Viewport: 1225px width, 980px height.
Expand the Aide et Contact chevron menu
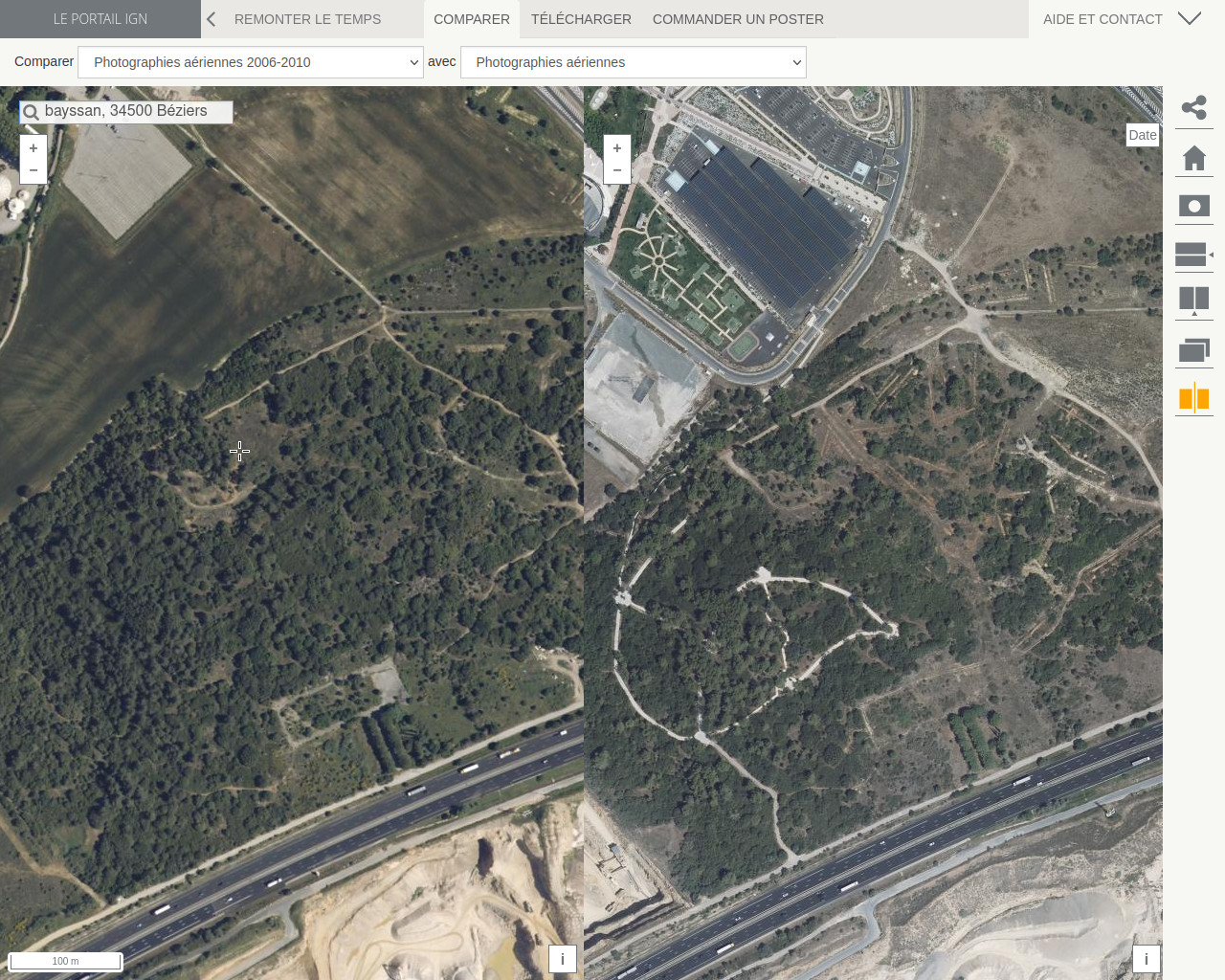click(1190, 19)
